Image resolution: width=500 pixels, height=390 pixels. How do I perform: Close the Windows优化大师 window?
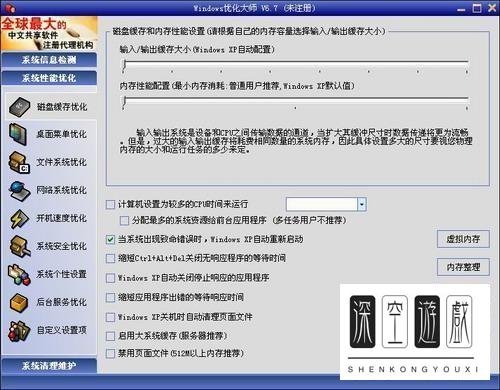(492, 8)
